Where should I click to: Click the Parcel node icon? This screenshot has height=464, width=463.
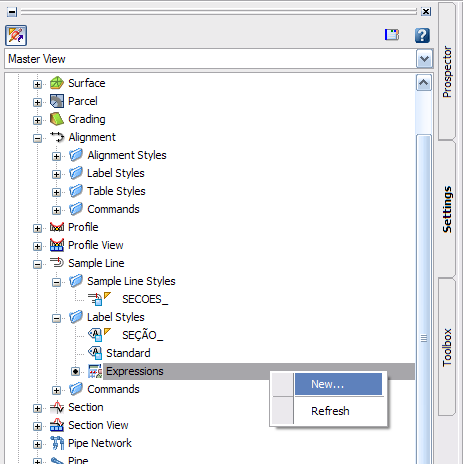pos(57,101)
